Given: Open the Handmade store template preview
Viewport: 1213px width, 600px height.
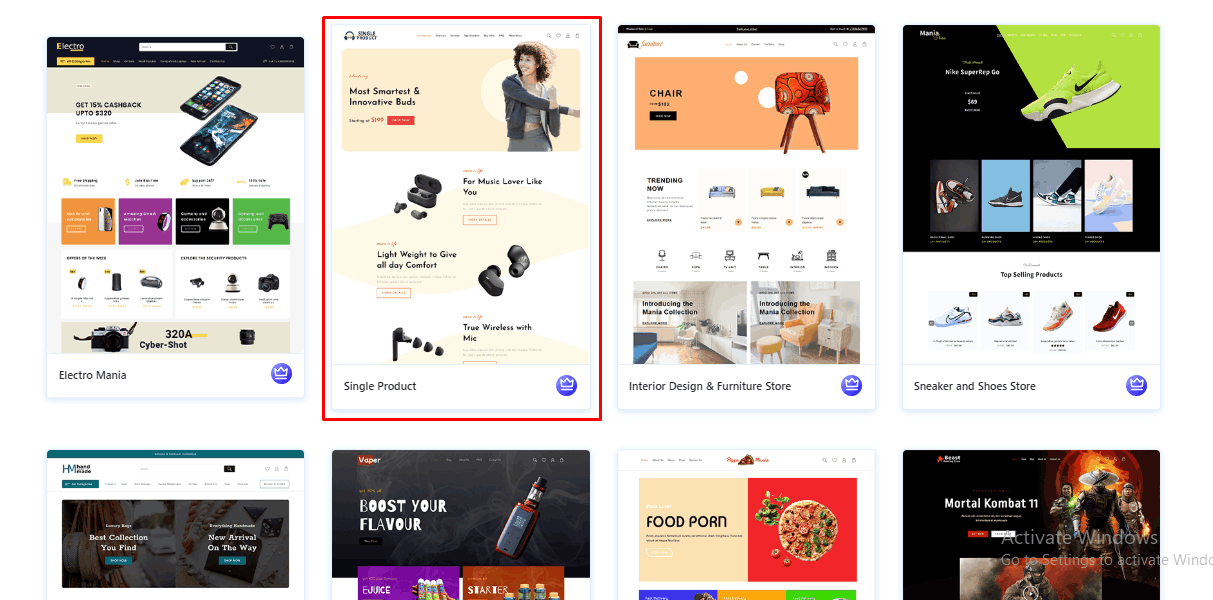Looking at the screenshot, I should [175, 525].
